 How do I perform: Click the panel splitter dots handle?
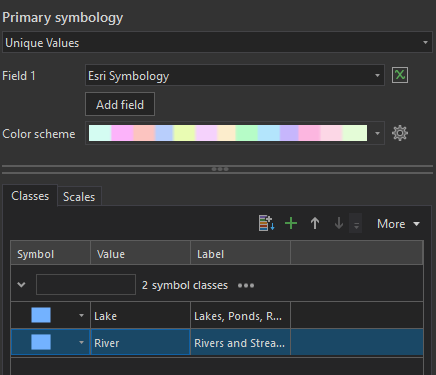220,169
